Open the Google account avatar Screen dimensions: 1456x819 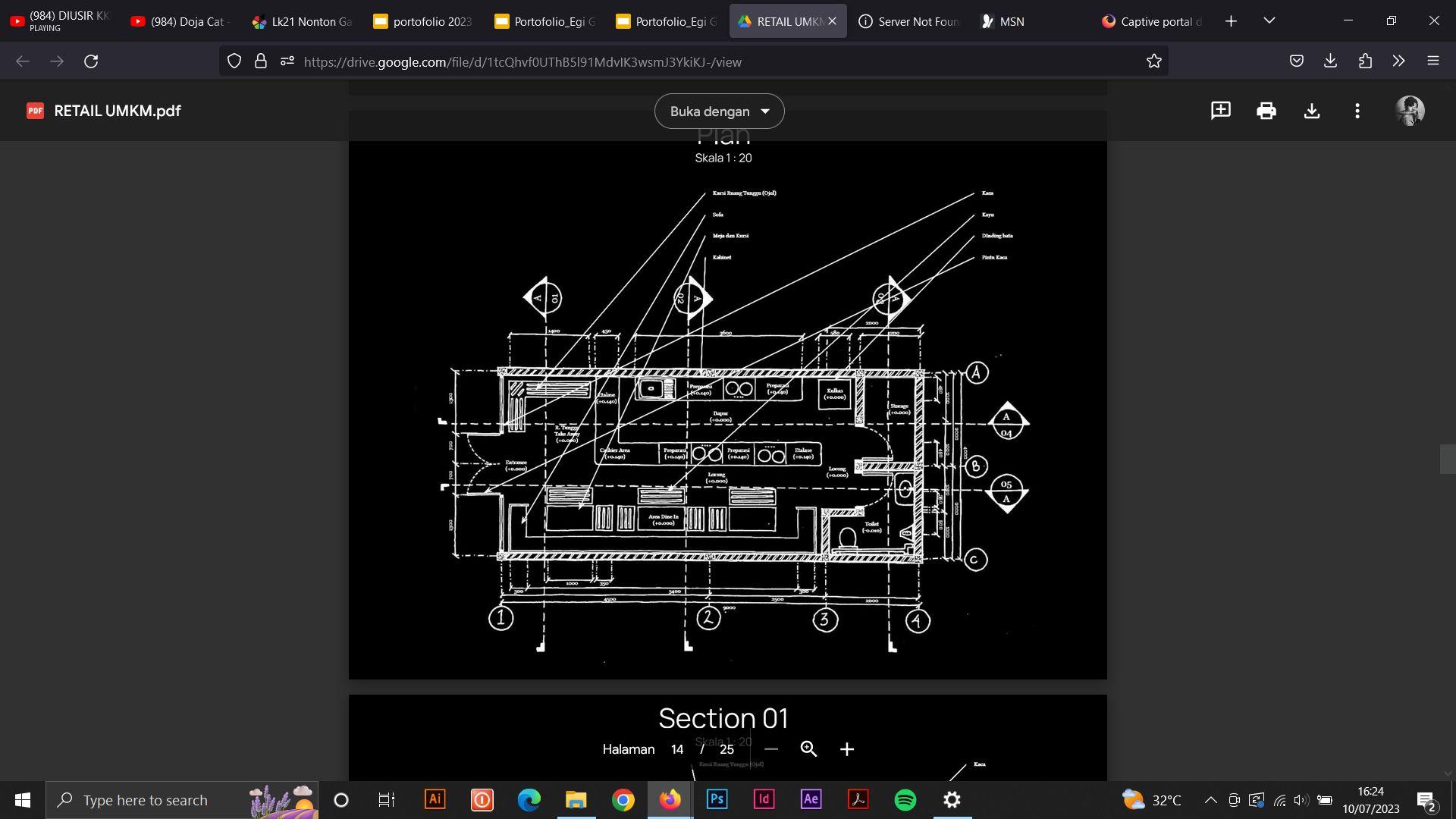click(1410, 111)
